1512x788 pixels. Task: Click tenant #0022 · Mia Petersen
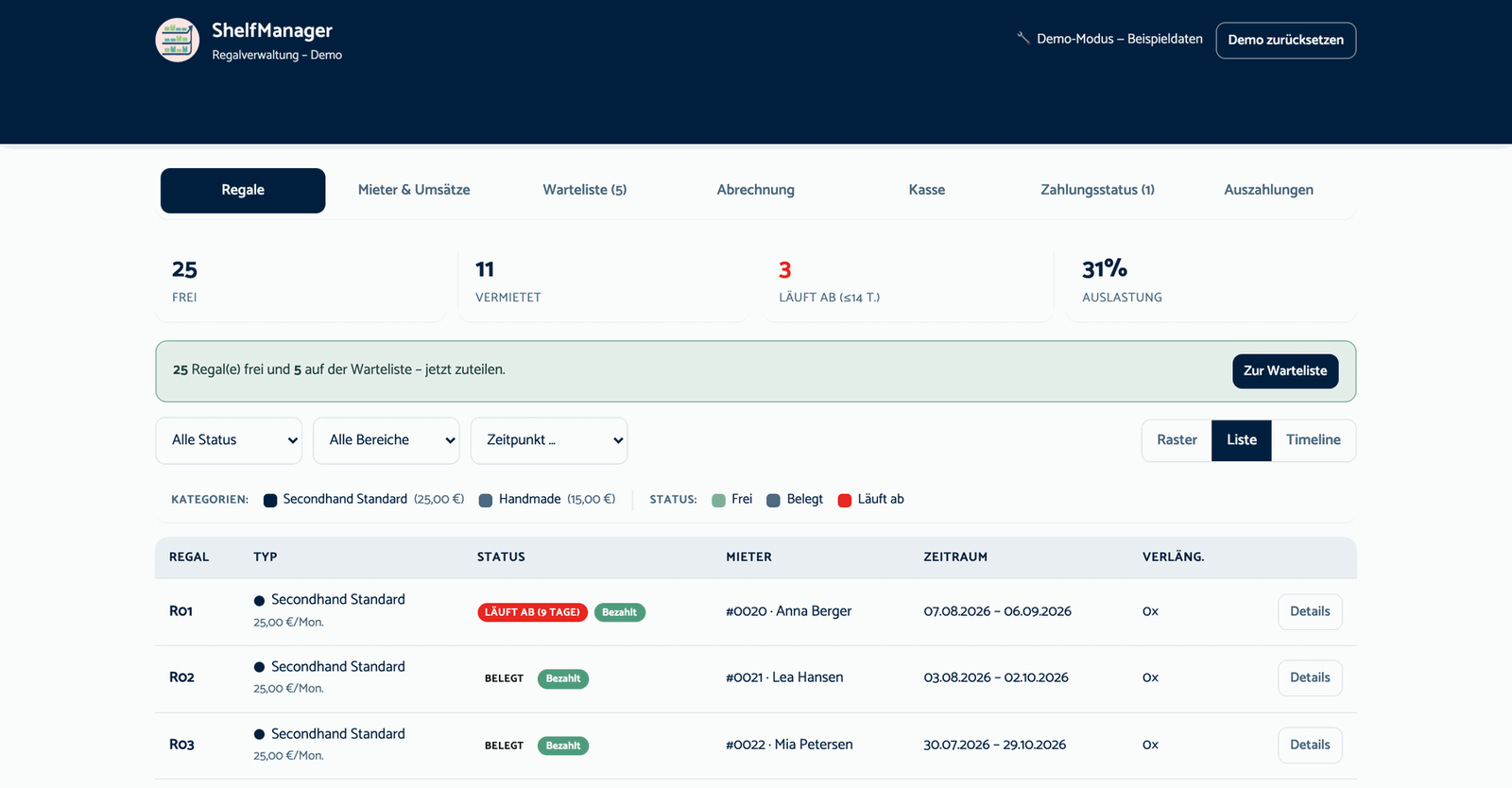click(789, 745)
